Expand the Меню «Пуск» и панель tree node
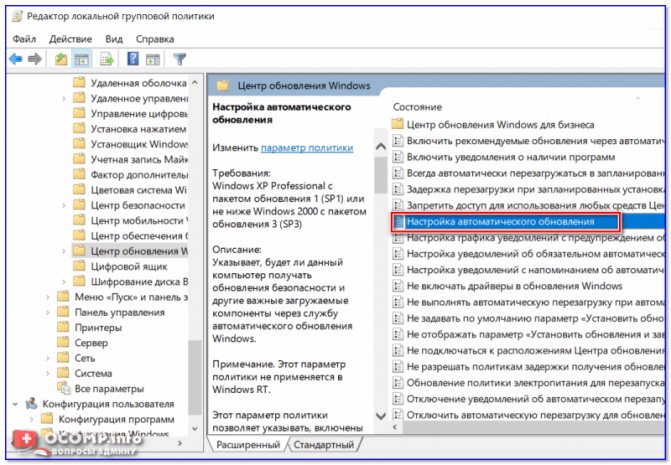The image size is (671, 465). pyautogui.click(x=48, y=297)
